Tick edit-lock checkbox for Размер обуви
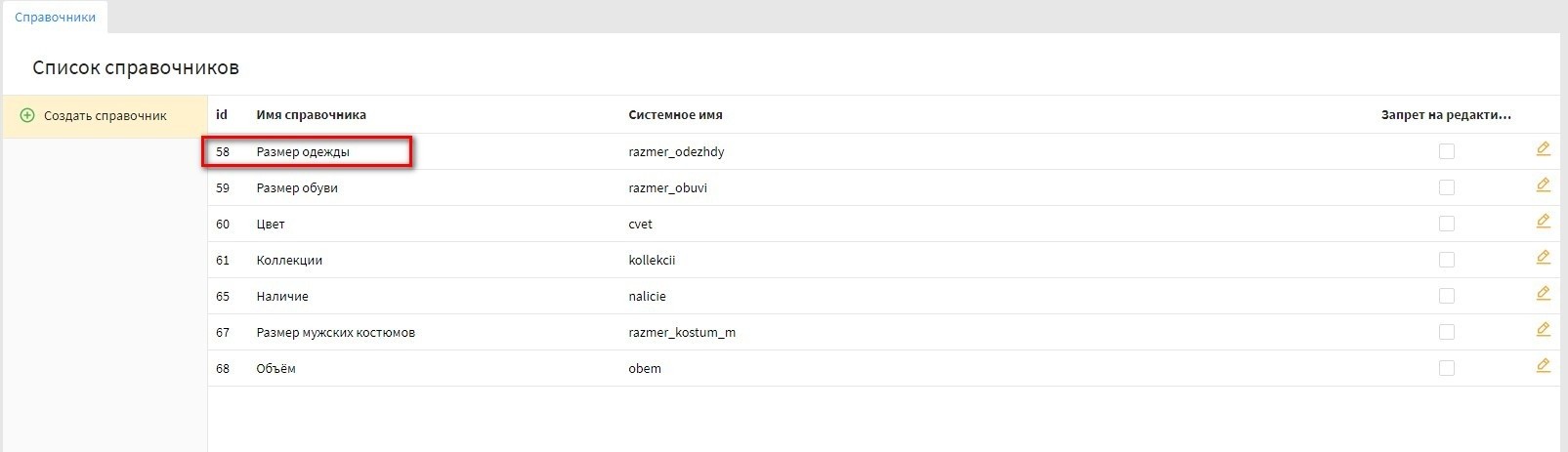Viewport: 1568px width, 452px height. coord(1446,187)
